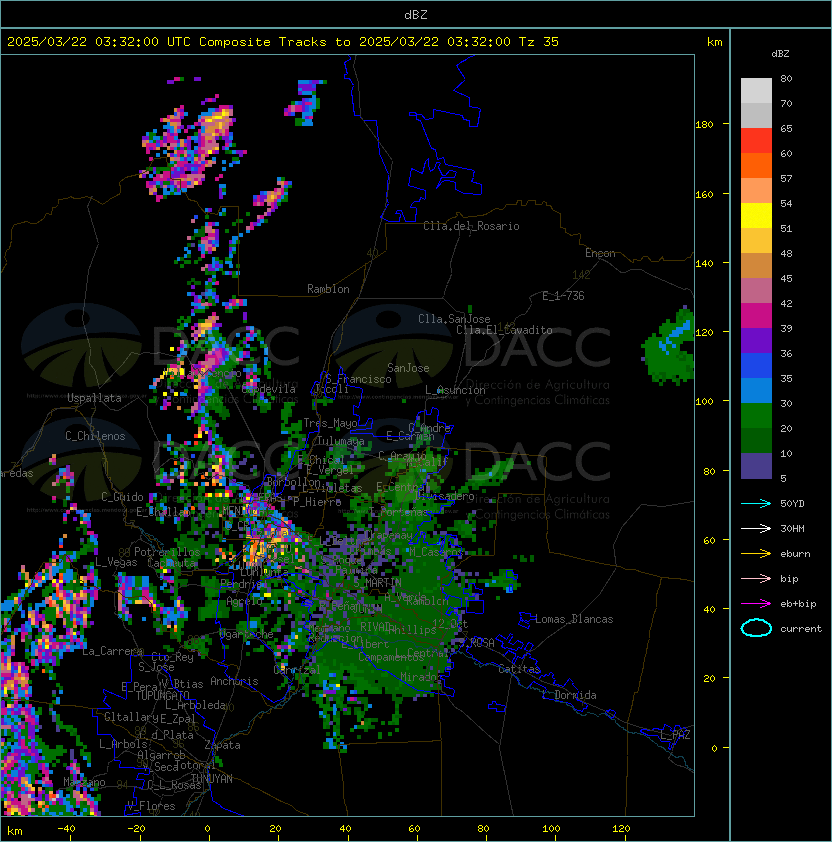Select the magenta 39-42 dBZ color swatch
Image resolution: width=832 pixels, height=842 pixels.
pyautogui.click(x=756, y=316)
